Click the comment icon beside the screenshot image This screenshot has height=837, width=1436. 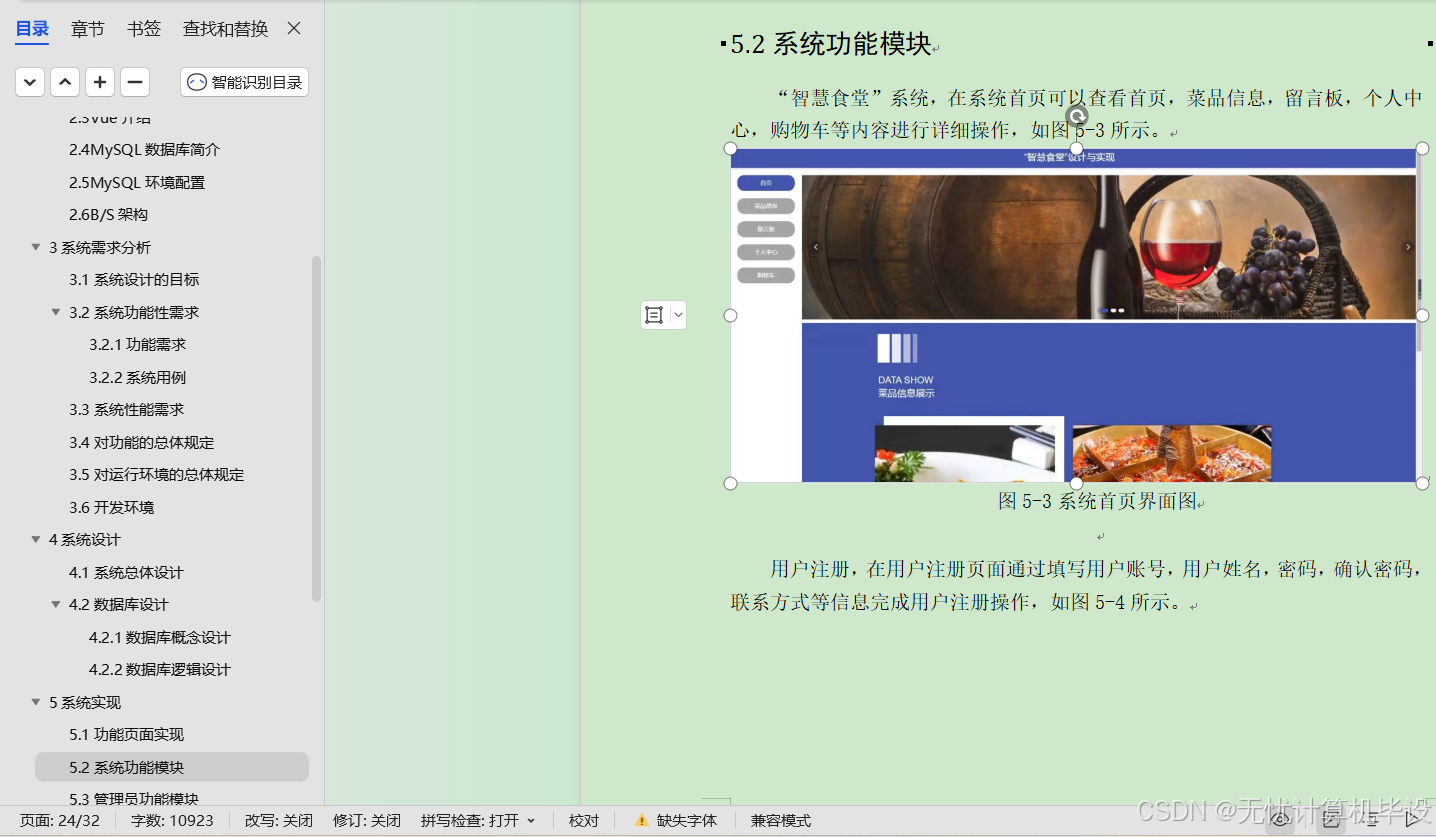coord(655,314)
